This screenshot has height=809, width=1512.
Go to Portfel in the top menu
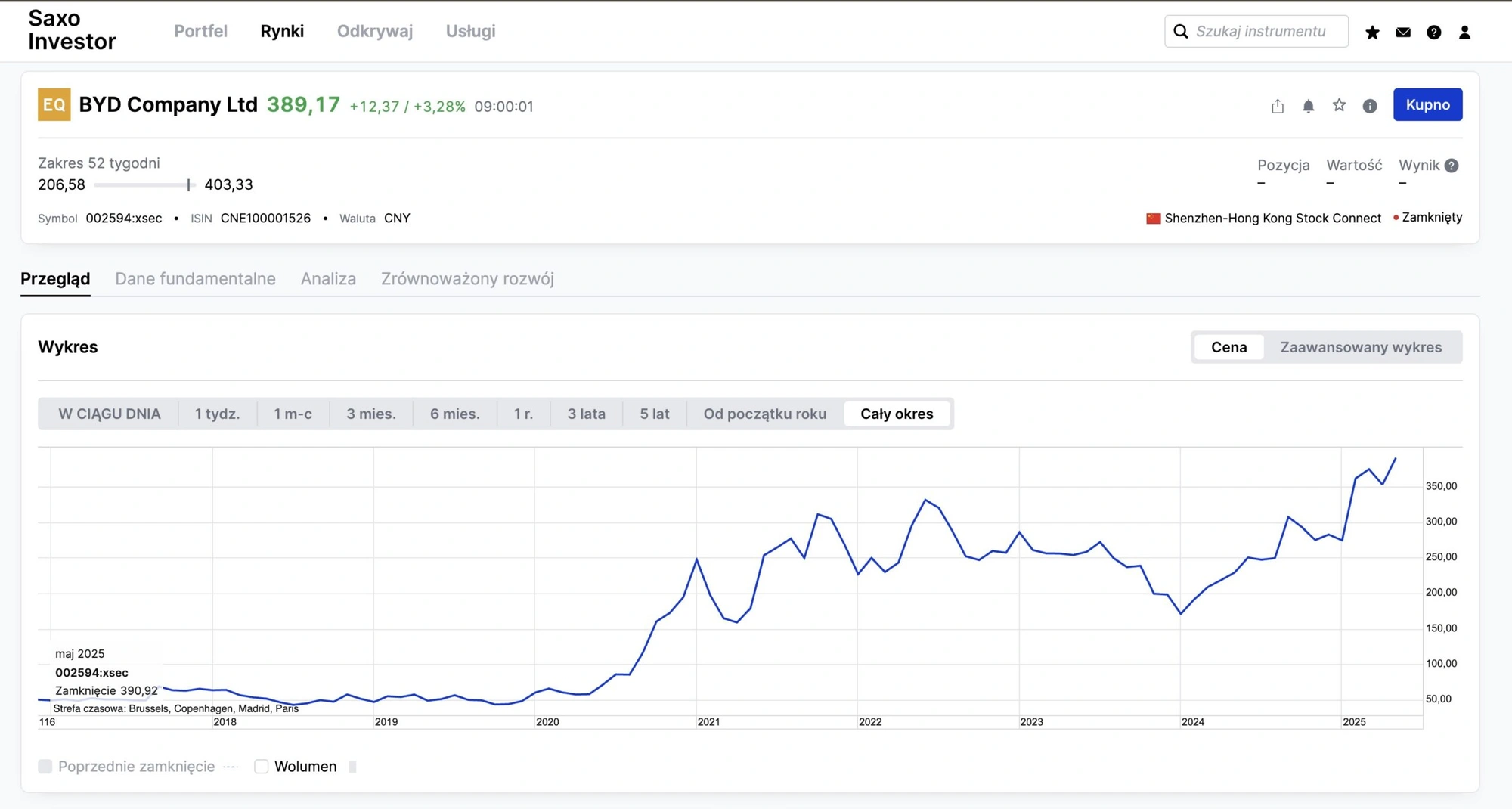point(200,31)
